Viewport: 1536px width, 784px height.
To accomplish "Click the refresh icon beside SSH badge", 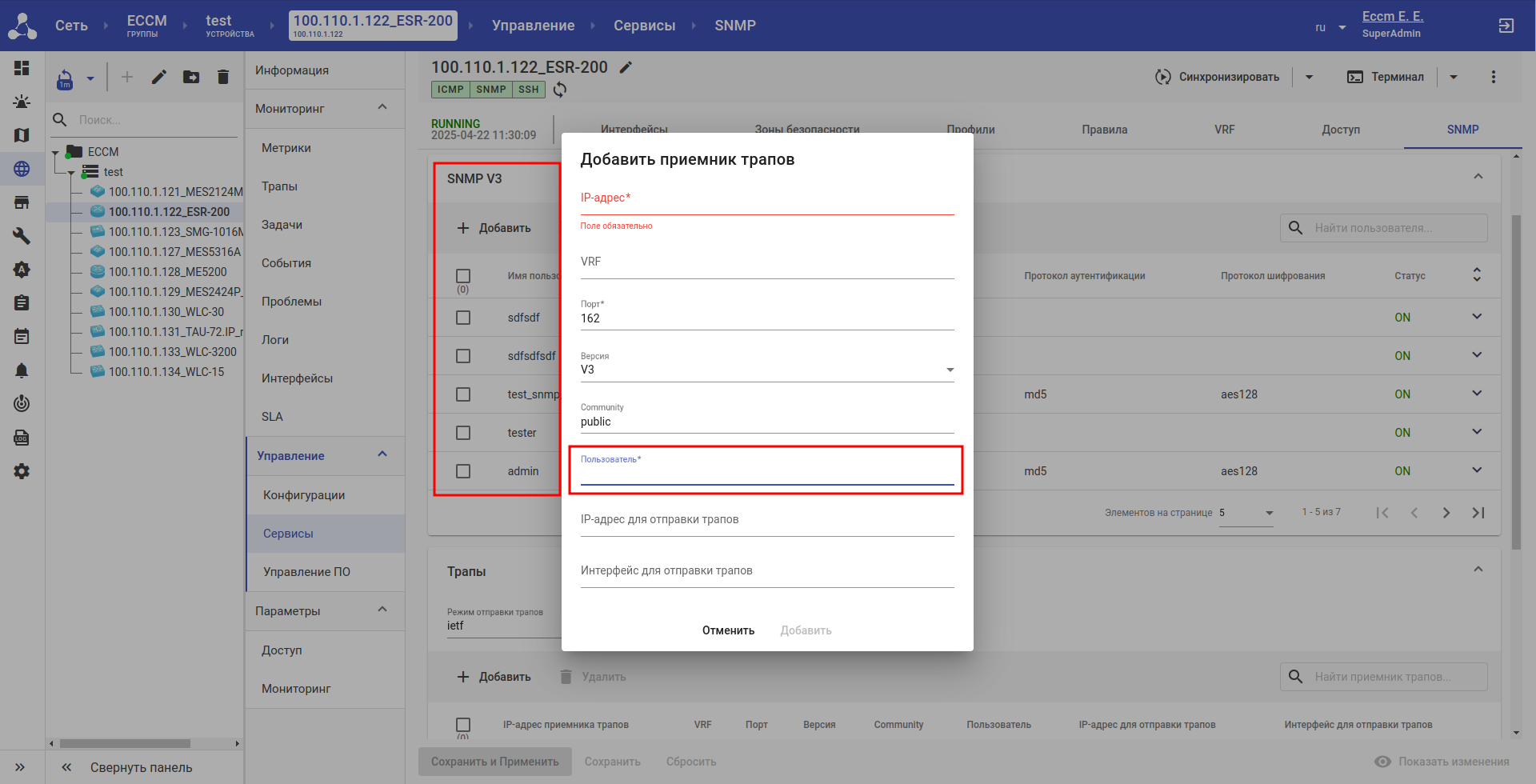I will pyautogui.click(x=560, y=90).
